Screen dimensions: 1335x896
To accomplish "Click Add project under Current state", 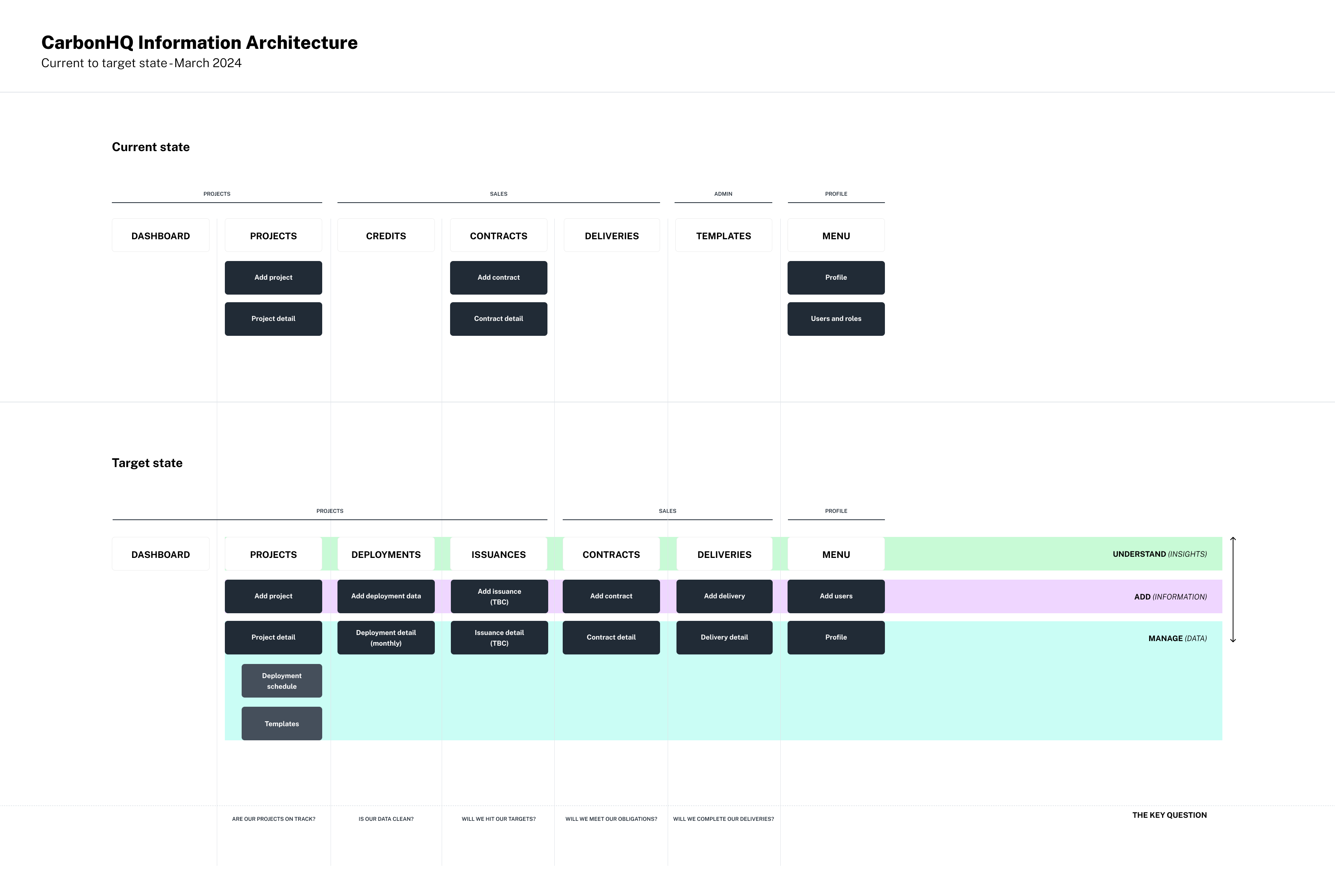I will (273, 278).
